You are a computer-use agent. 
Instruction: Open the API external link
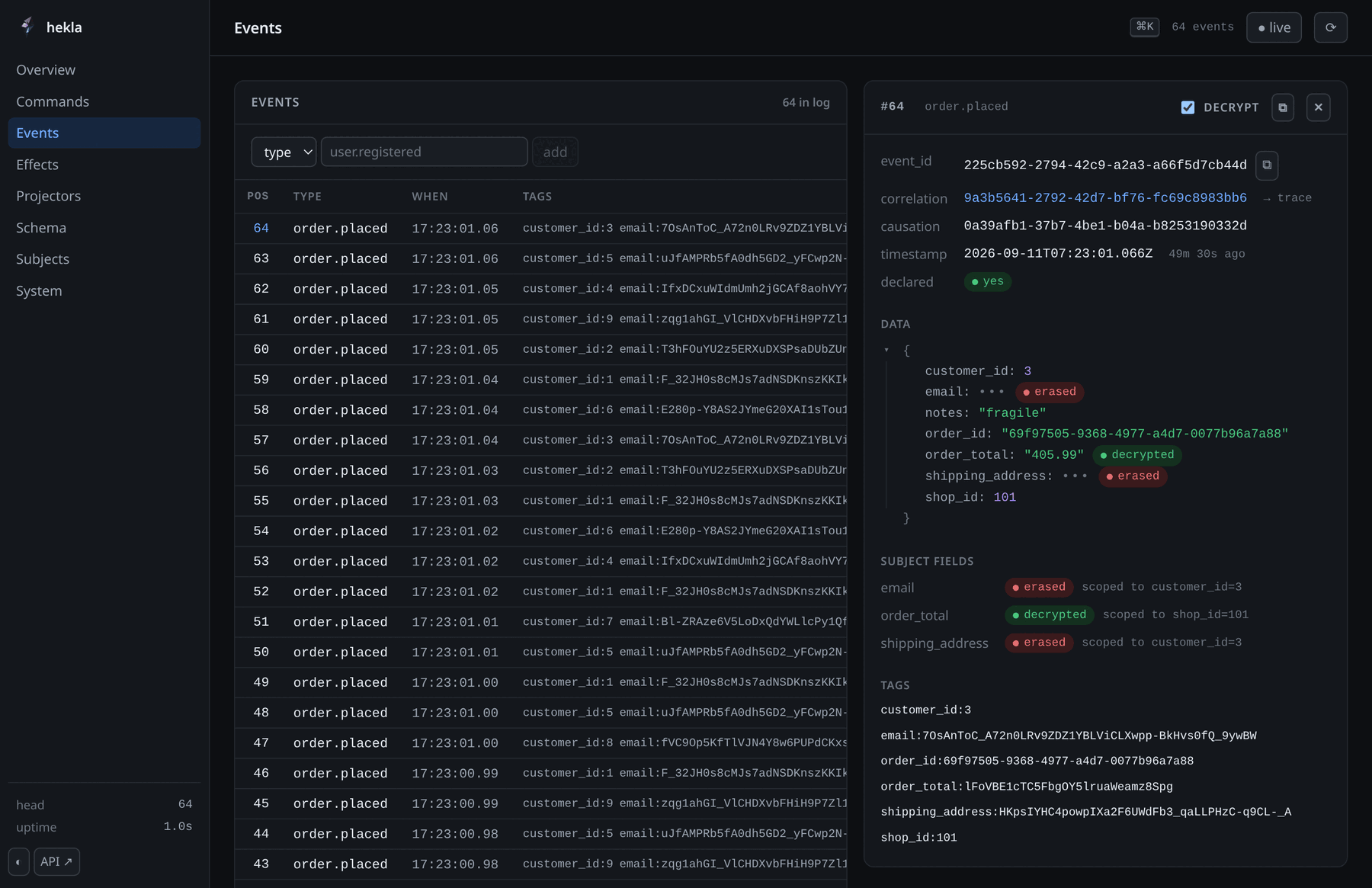coord(56,862)
